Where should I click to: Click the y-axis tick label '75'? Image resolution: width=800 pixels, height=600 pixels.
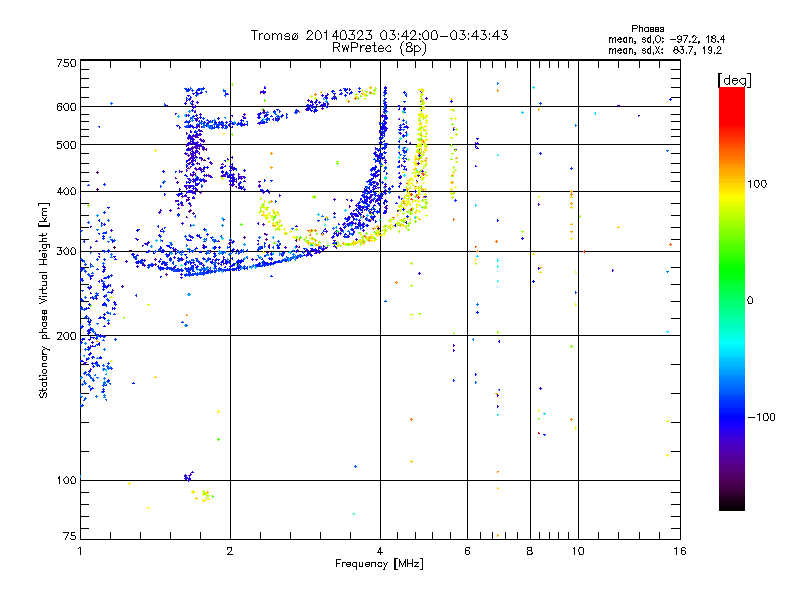click(70, 536)
